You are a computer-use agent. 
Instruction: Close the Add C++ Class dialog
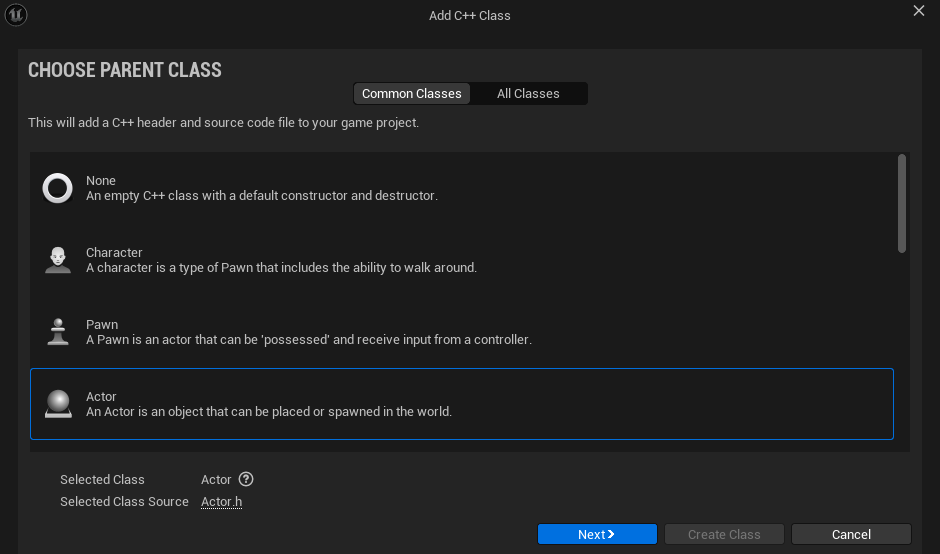[919, 11]
